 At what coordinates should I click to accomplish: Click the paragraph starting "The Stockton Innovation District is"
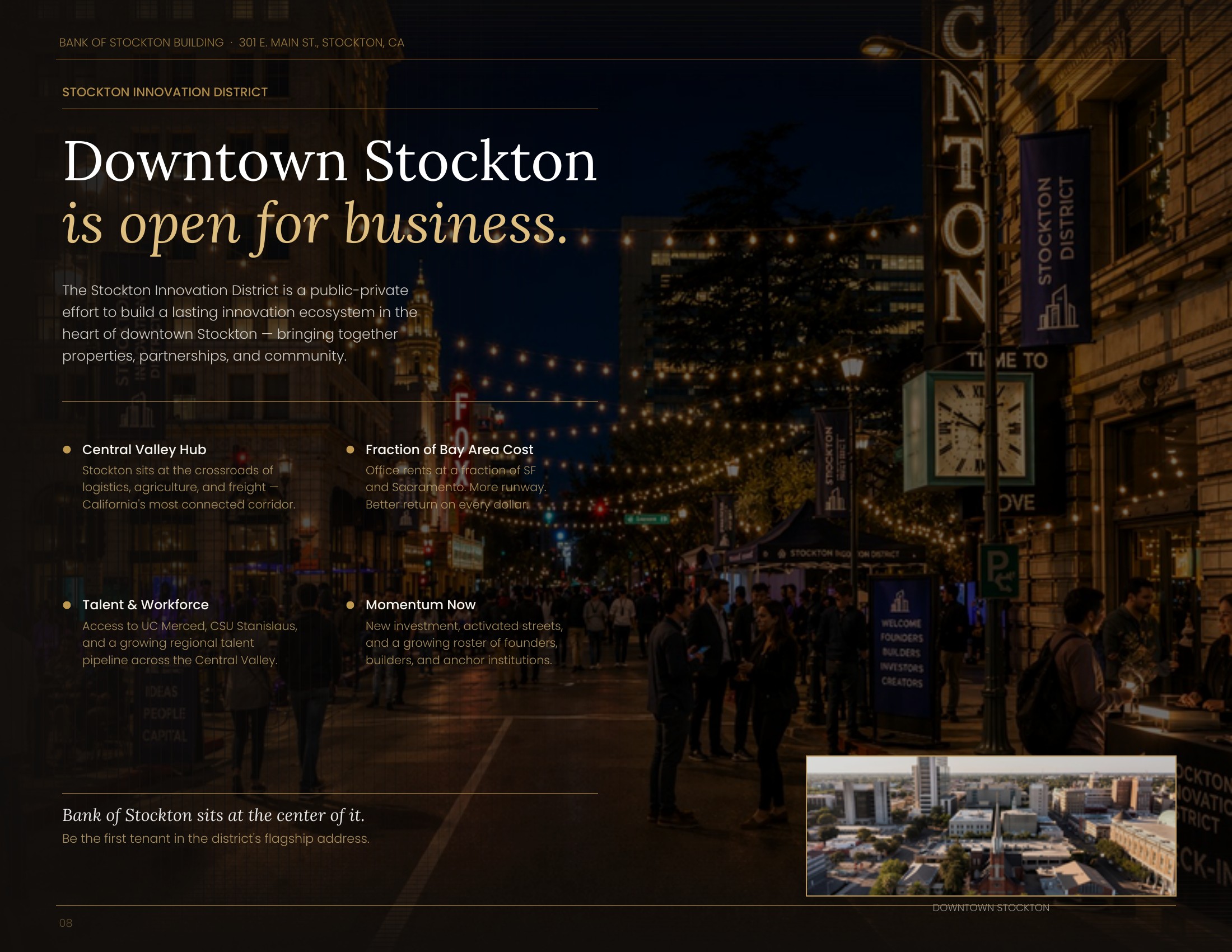click(x=240, y=323)
